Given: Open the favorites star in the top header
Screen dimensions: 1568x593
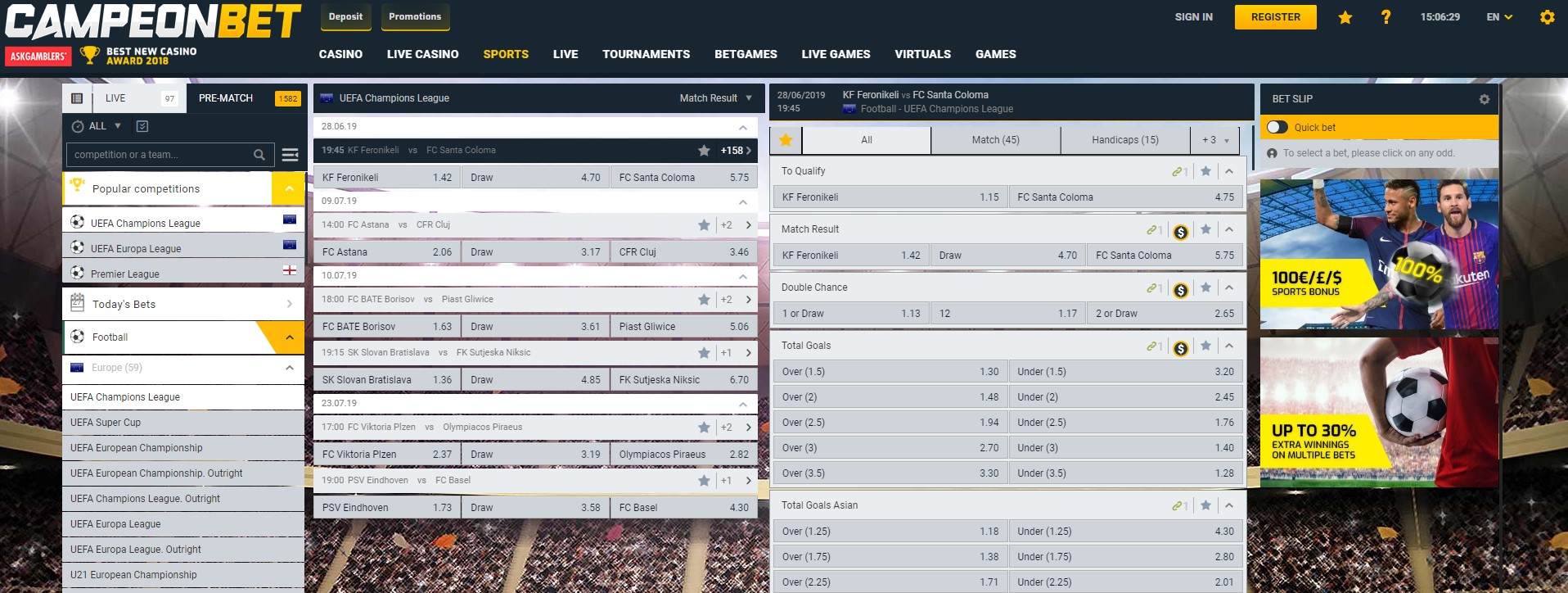Looking at the screenshot, I should pos(1345,17).
